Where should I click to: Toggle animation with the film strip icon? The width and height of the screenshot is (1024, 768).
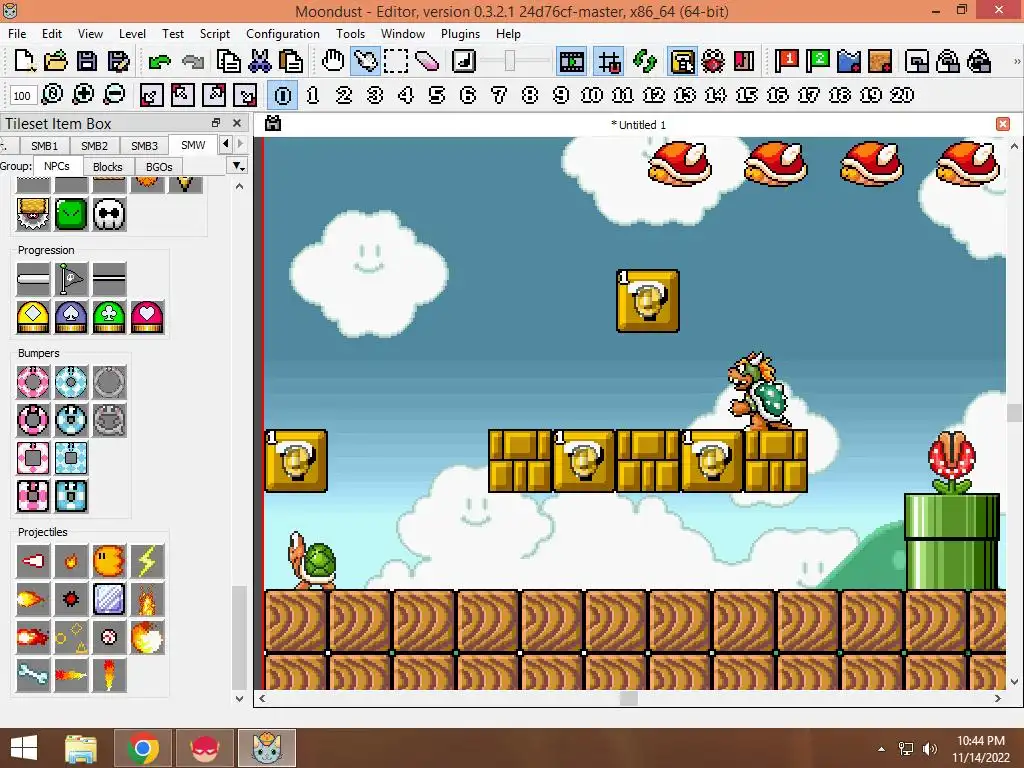(571, 61)
